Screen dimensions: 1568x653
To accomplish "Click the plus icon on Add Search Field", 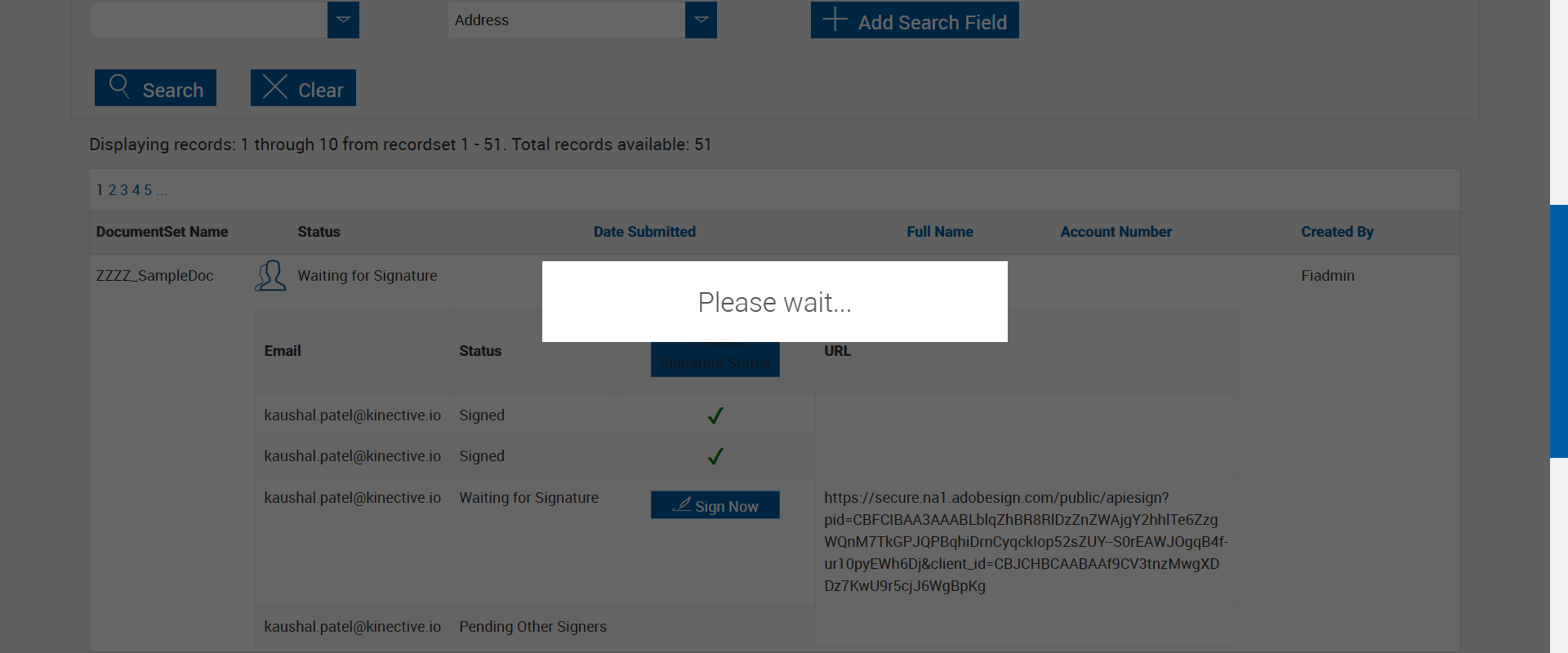I will pos(835,20).
